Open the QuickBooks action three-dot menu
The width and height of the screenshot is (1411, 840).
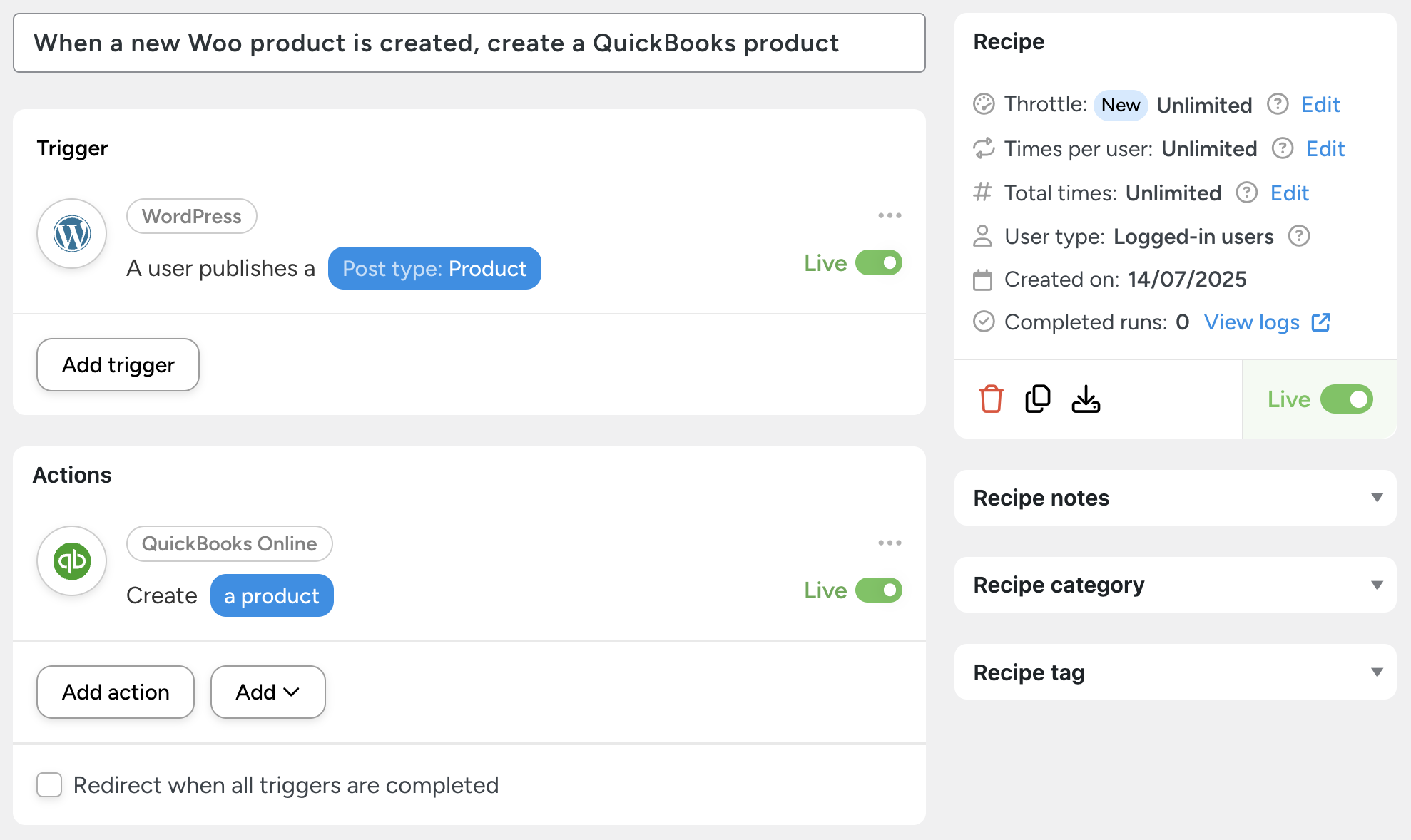pos(890,543)
